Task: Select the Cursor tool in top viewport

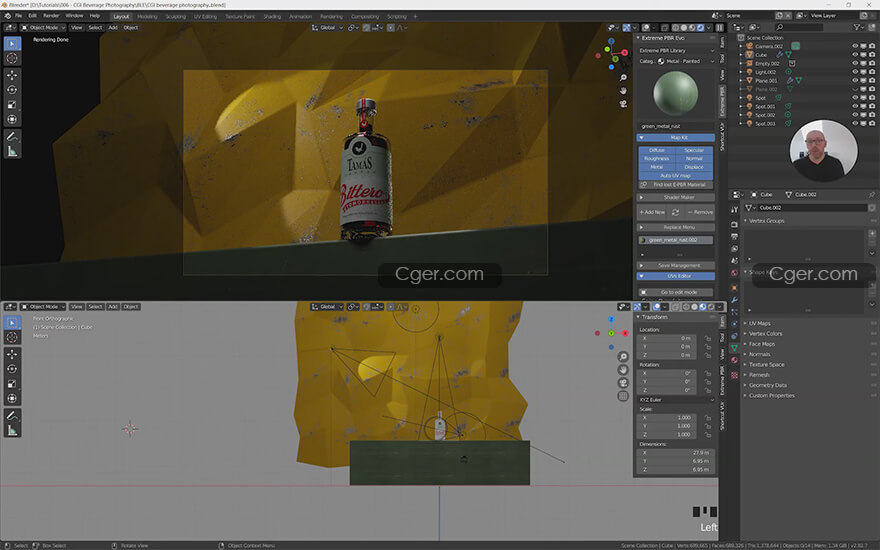Action: pos(12,58)
